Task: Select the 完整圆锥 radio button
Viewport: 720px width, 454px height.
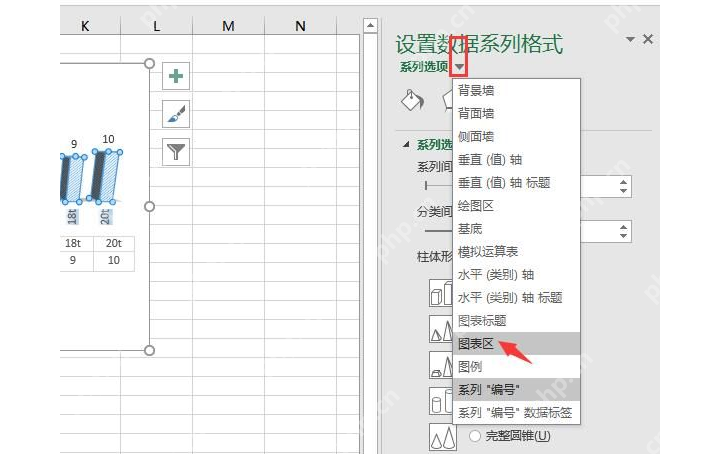Action: (475, 436)
